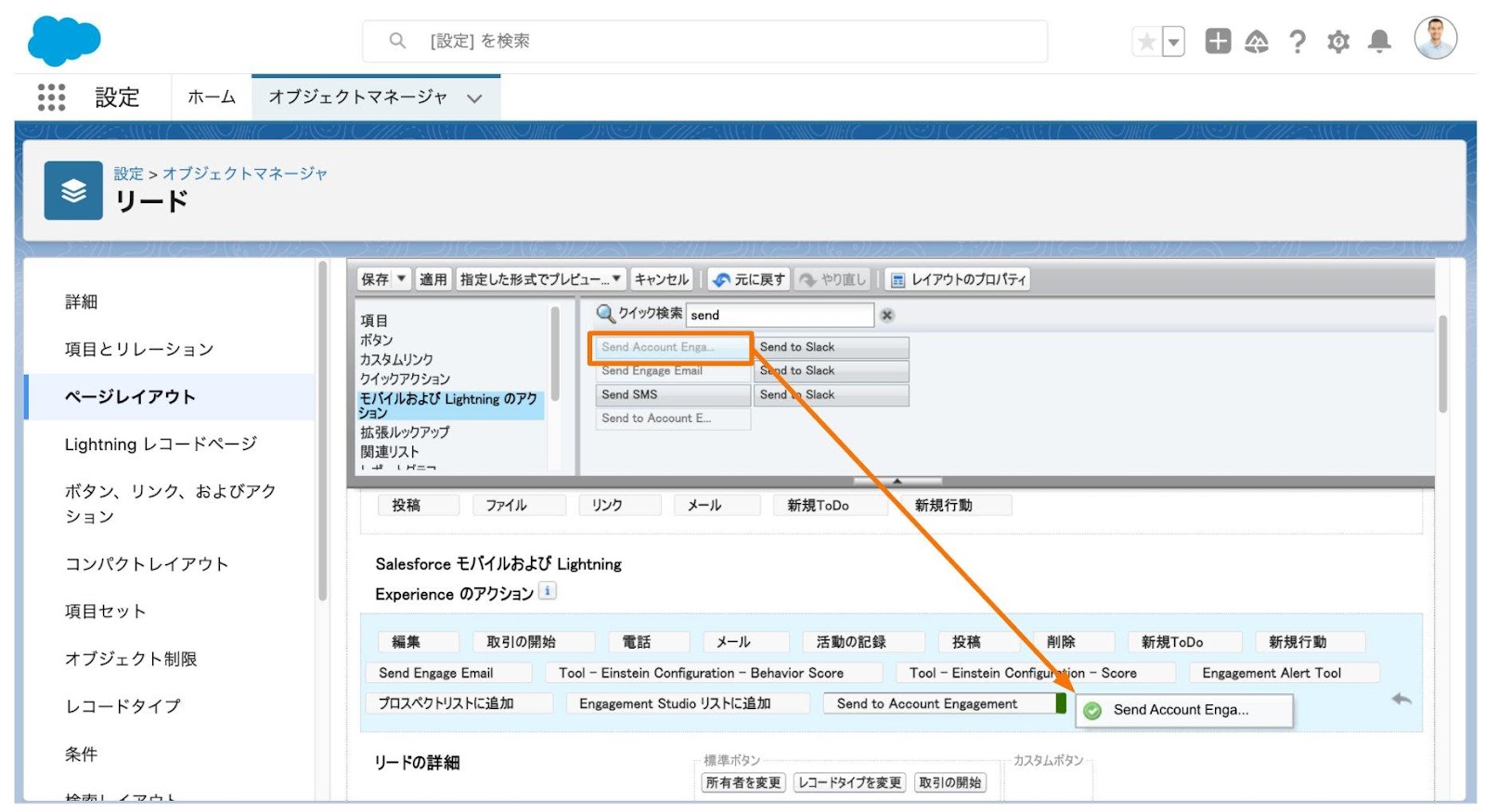Click the 適用 button

433,279
